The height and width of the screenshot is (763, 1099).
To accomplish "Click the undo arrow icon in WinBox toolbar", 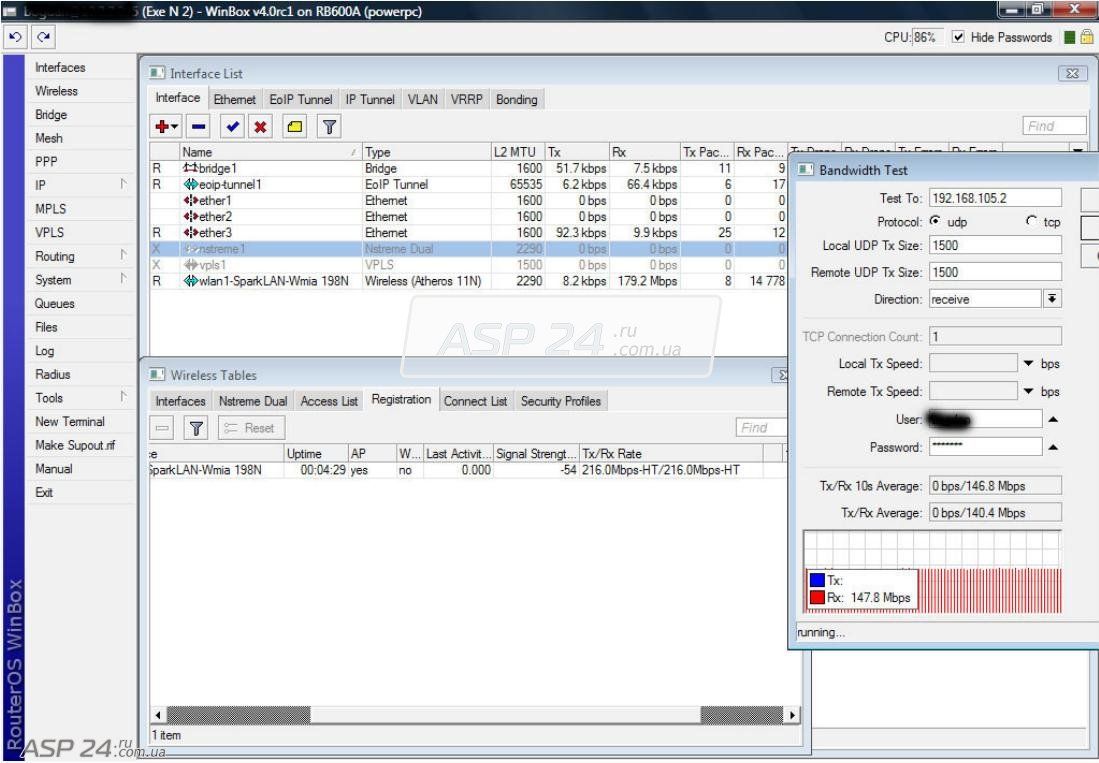I will (x=15, y=37).
